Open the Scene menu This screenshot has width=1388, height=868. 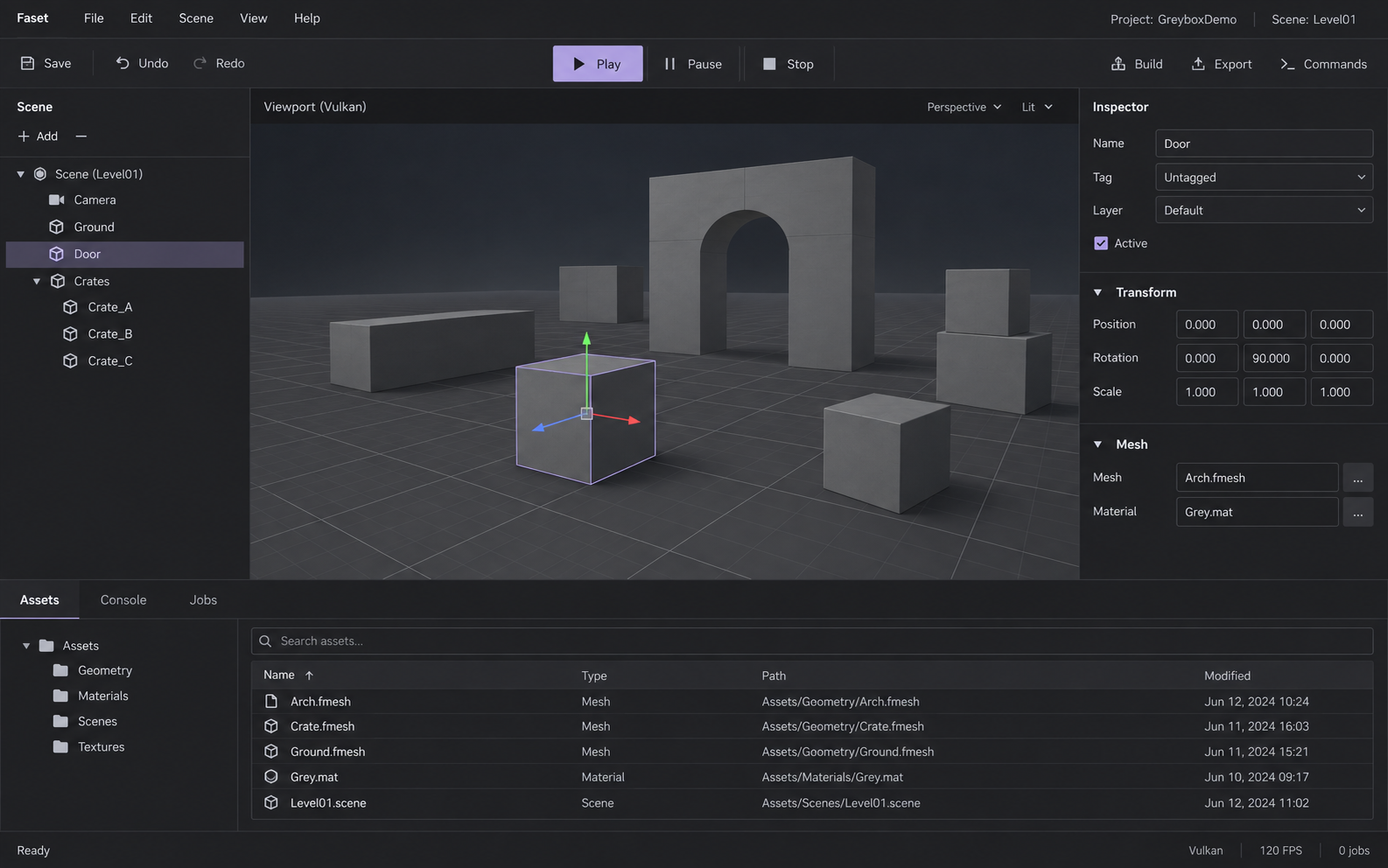(196, 18)
